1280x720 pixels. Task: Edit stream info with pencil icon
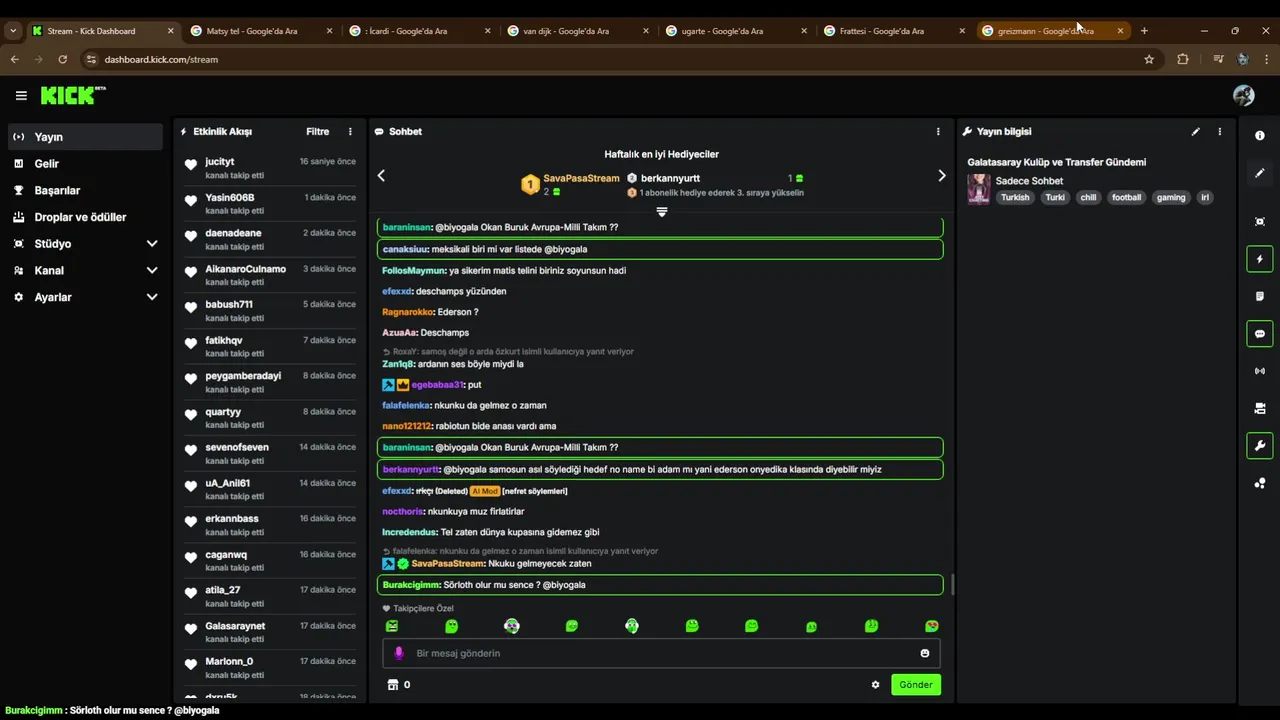point(1196,131)
